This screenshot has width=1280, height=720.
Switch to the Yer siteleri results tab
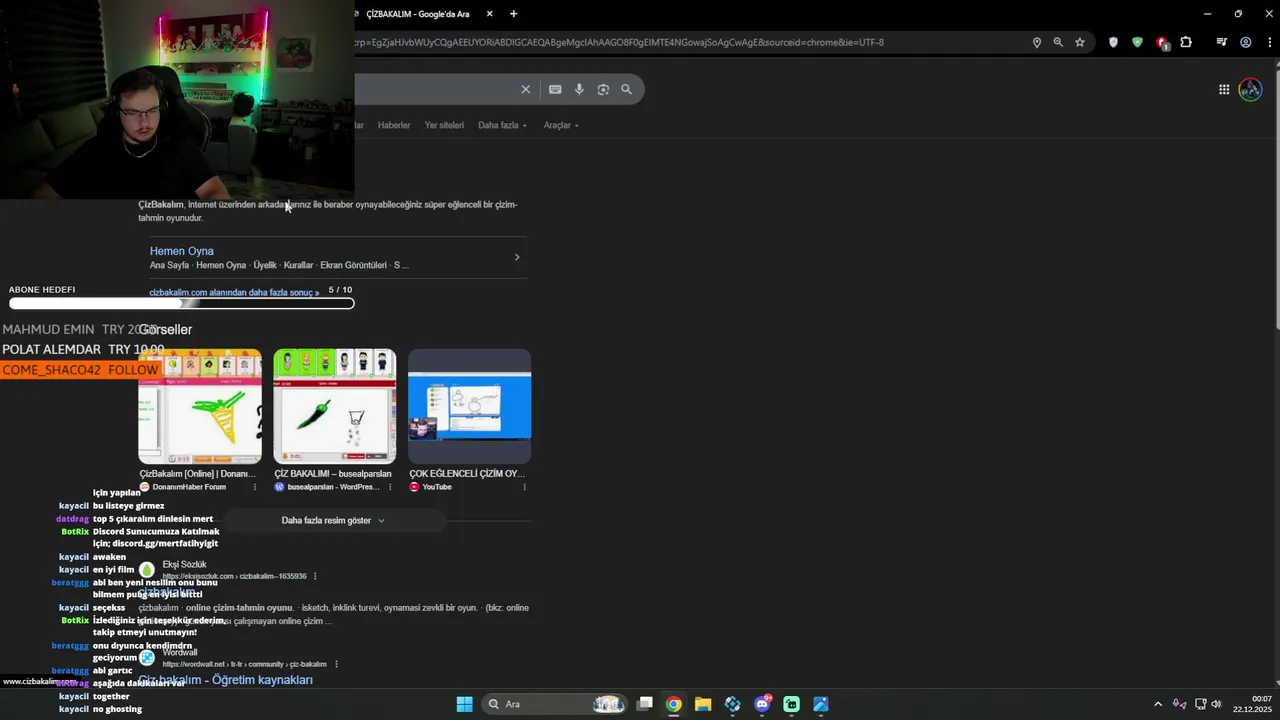pos(444,125)
